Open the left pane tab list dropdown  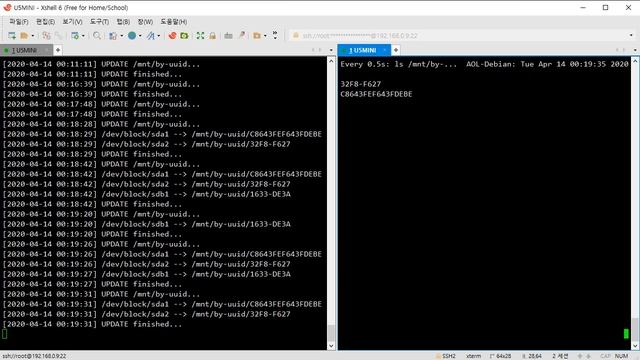(x=331, y=50)
